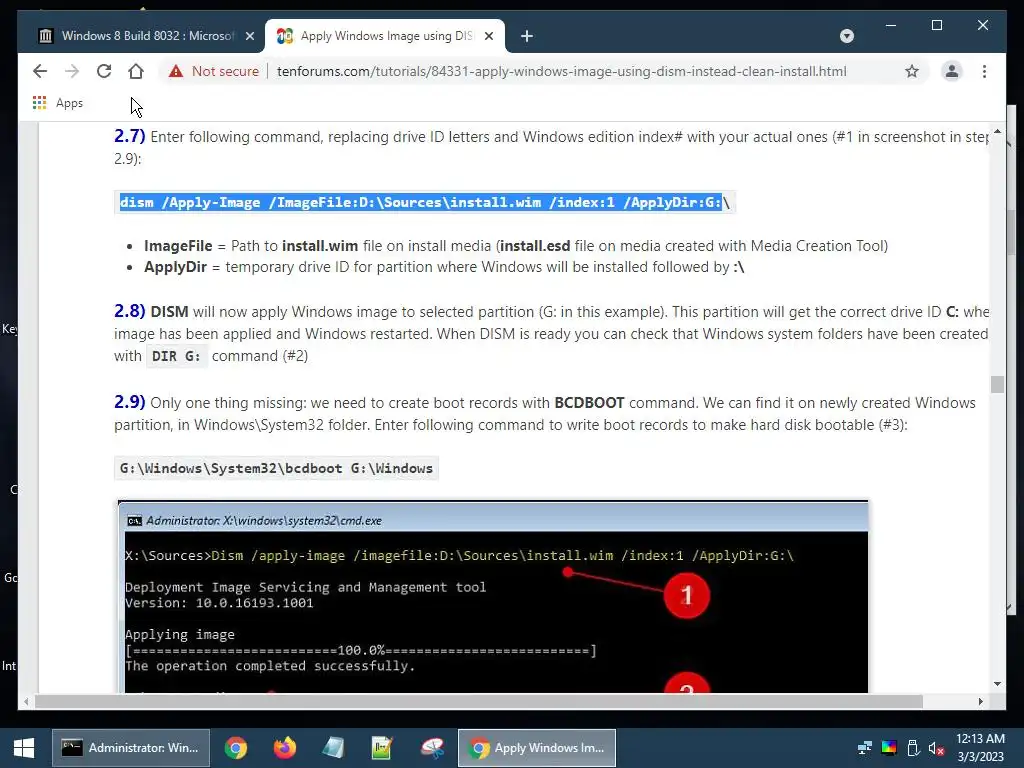1024x768 pixels.
Task: Go back to the previous page
Action: pyautogui.click(x=40, y=71)
